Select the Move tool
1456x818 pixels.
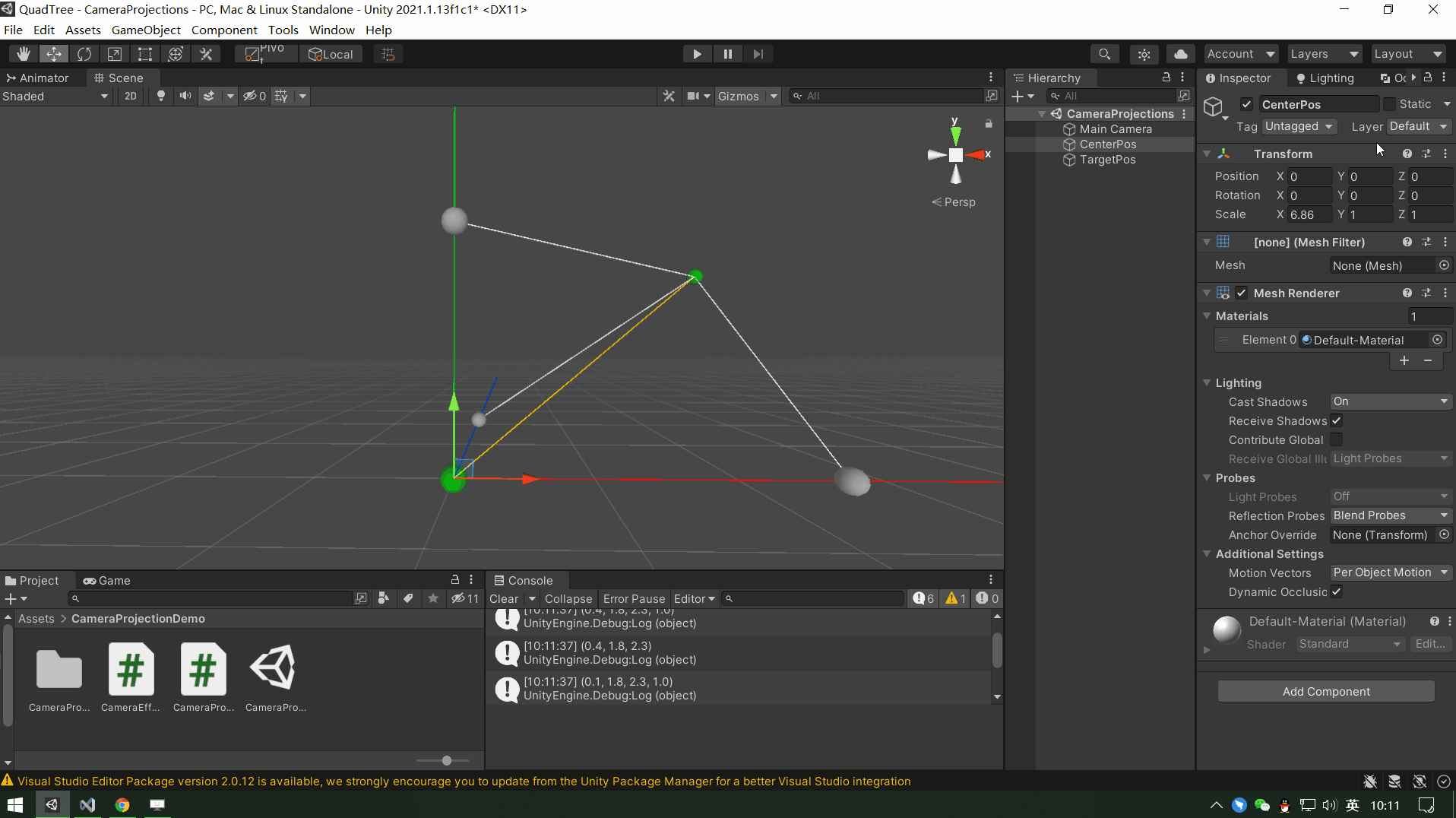(54, 54)
